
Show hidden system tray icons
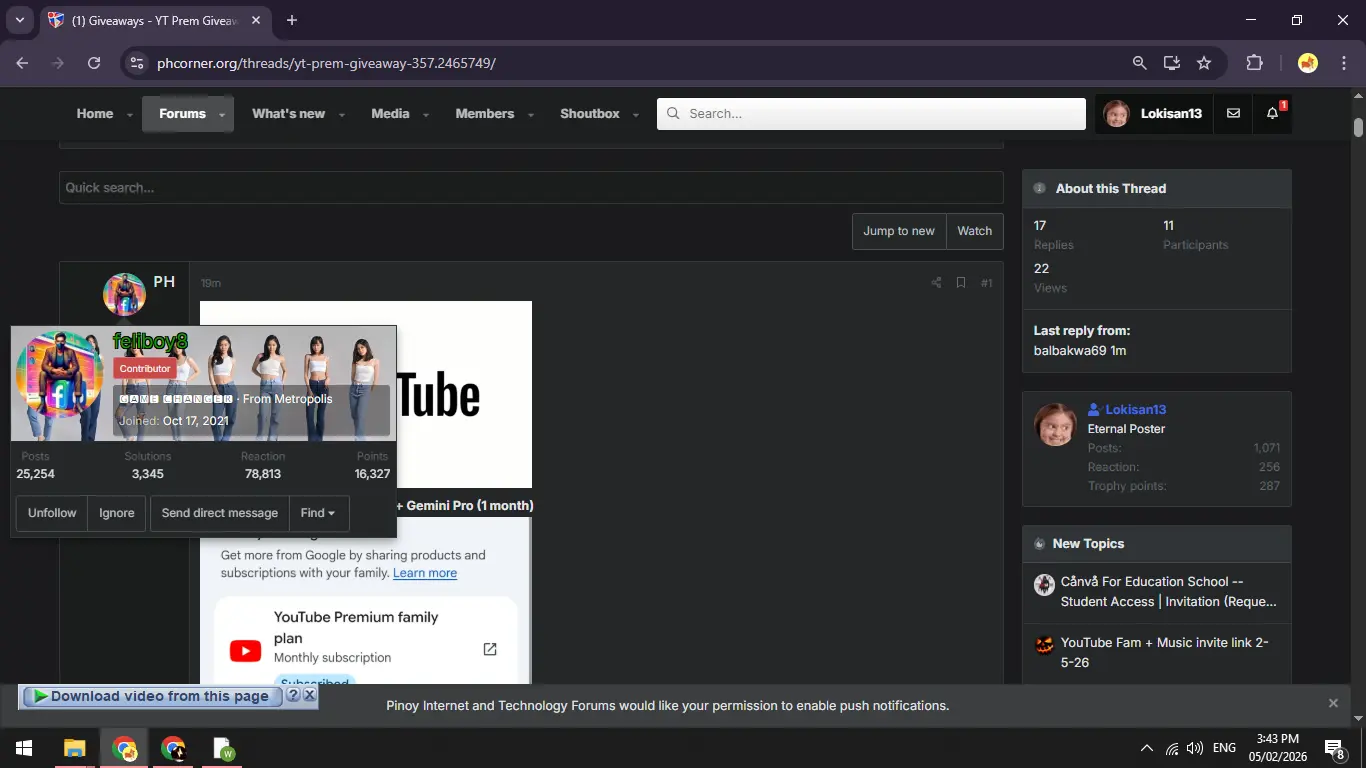point(1147,748)
